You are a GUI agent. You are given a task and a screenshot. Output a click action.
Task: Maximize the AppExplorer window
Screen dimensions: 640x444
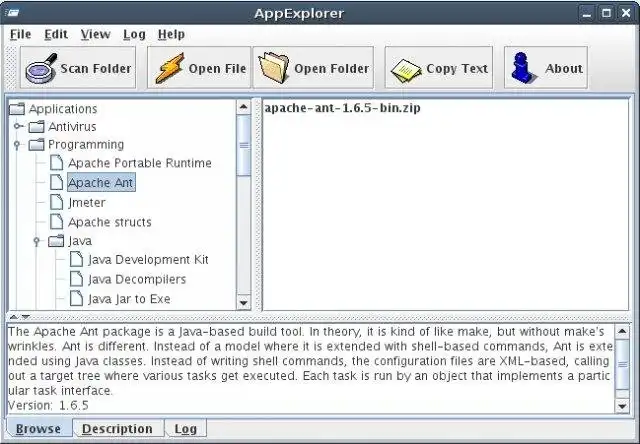point(607,13)
